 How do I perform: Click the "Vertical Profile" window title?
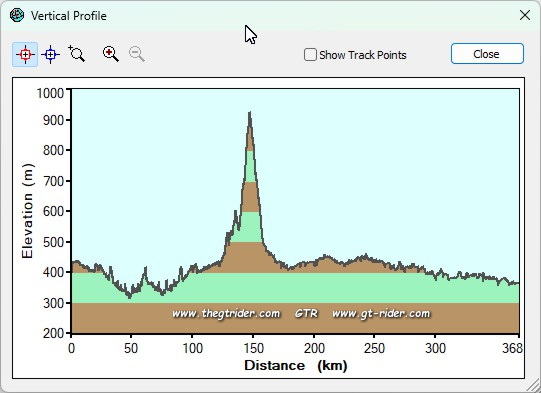[x=68, y=16]
